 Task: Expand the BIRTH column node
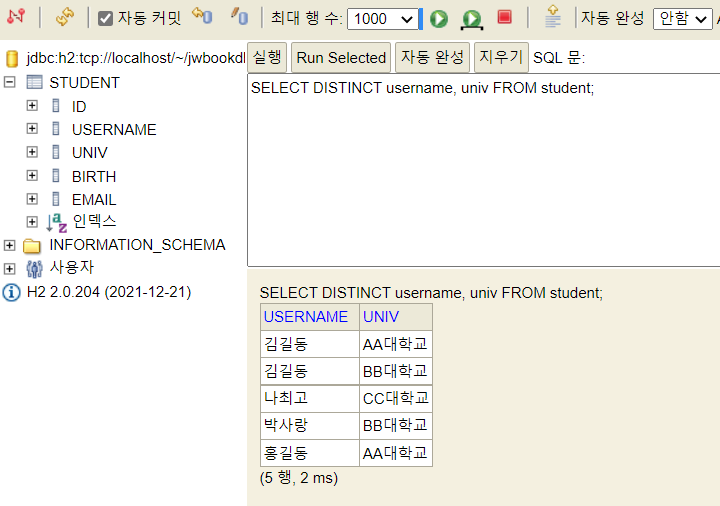[32, 175]
